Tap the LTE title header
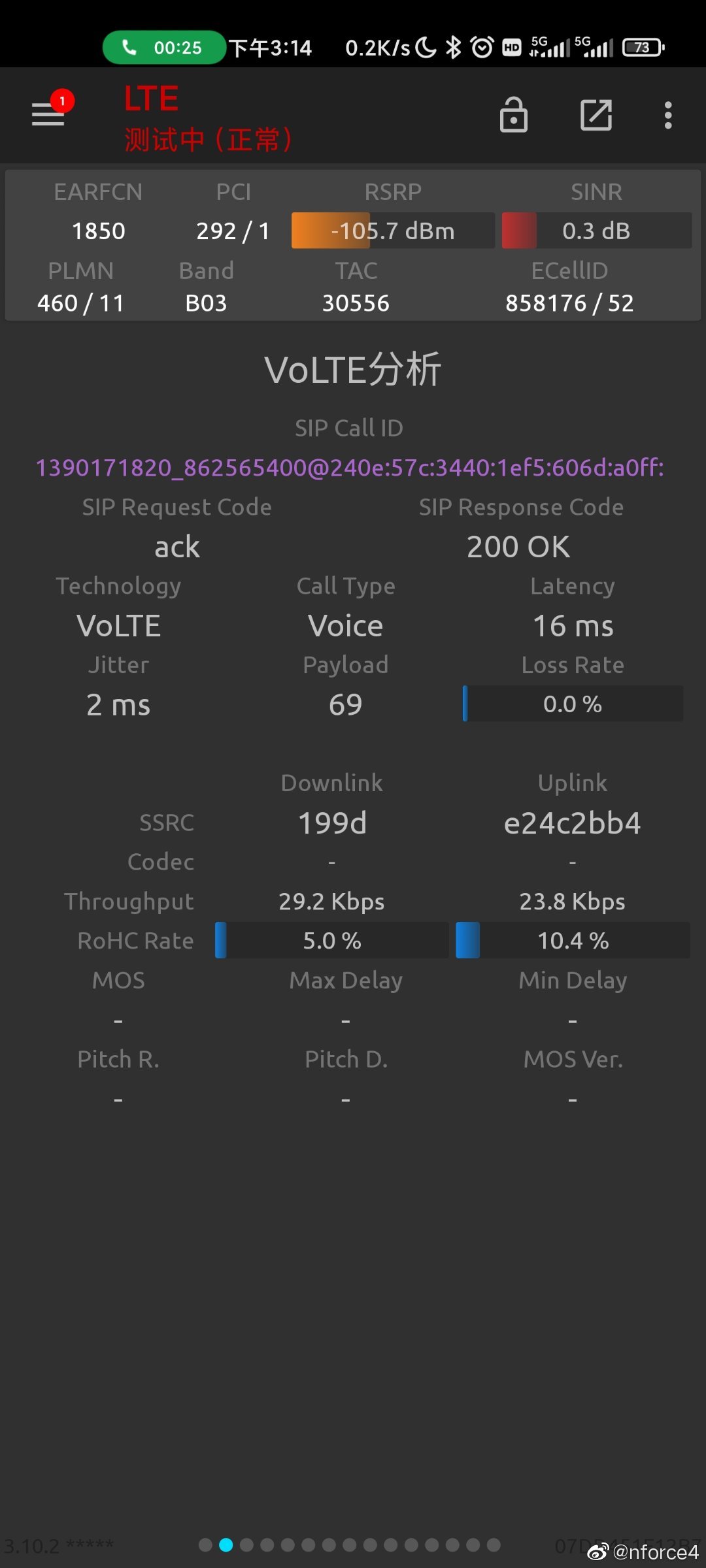 [x=150, y=98]
